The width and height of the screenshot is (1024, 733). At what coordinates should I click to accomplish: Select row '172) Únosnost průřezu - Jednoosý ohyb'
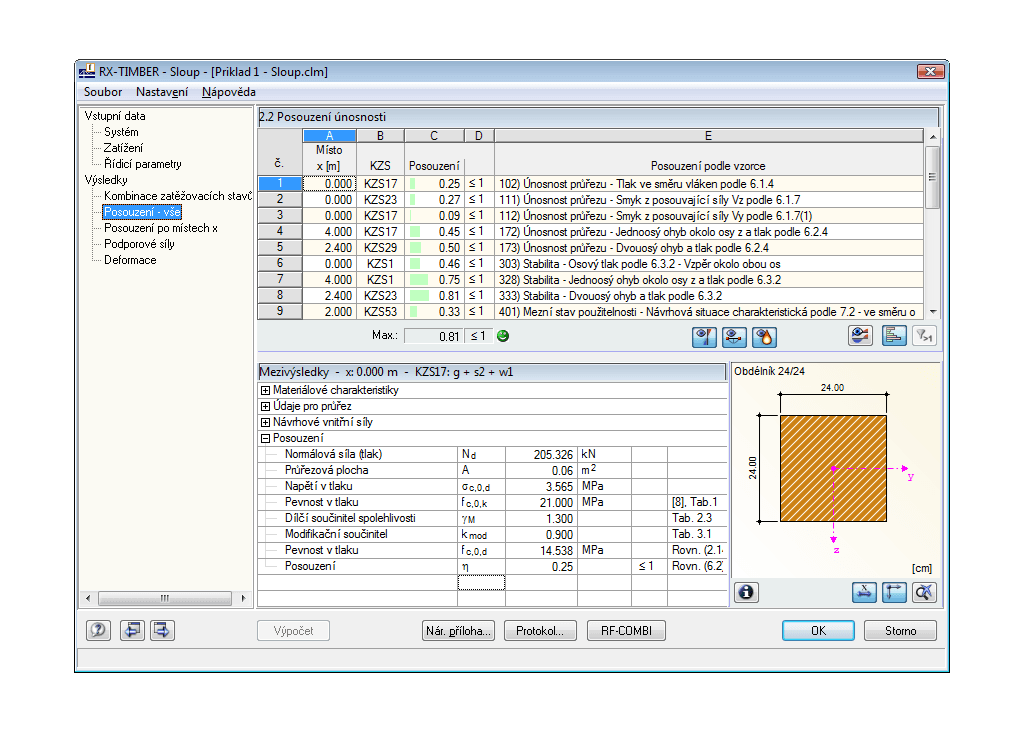click(709, 232)
